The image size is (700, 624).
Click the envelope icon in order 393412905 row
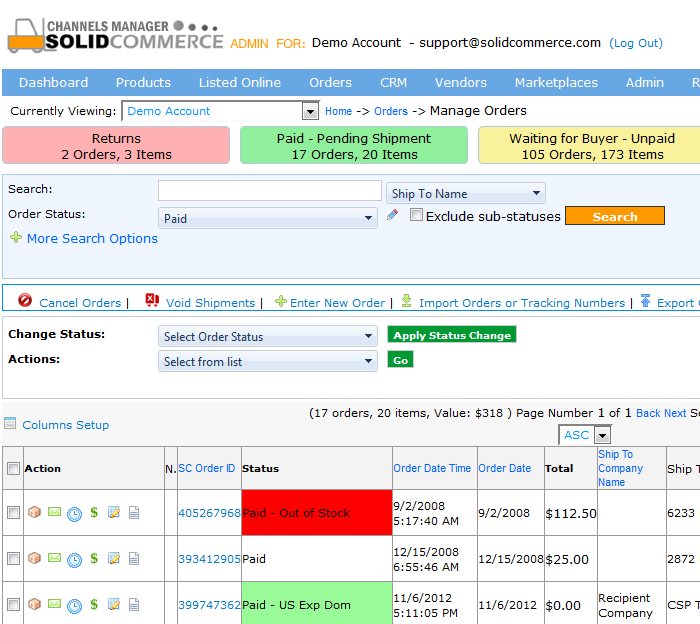coord(54,557)
